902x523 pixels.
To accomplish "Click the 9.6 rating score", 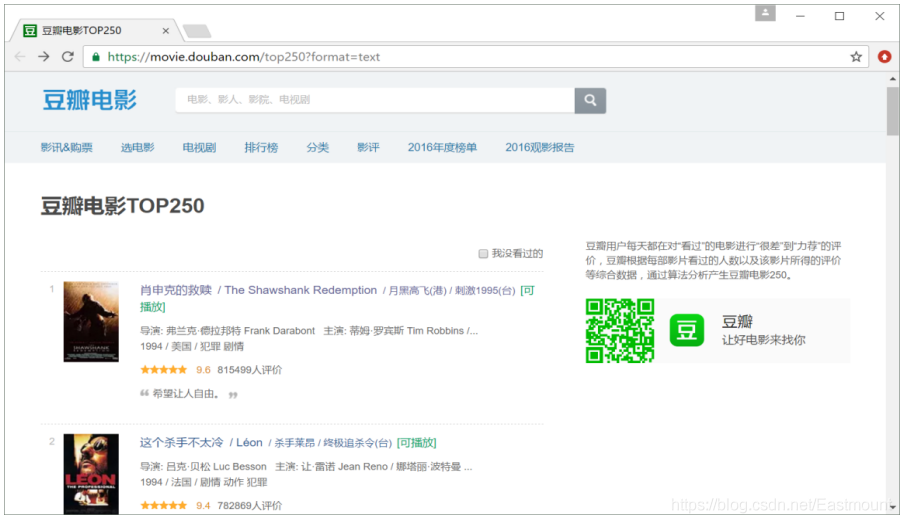I will point(203,370).
